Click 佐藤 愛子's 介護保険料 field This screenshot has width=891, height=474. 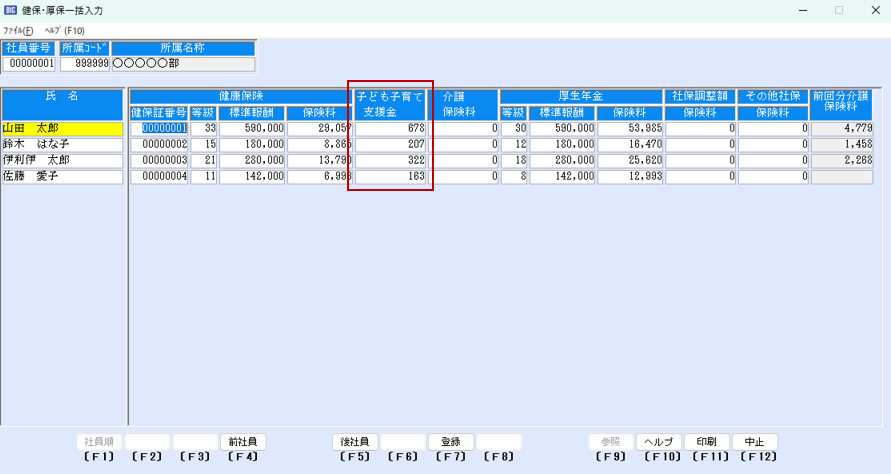[x=466, y=177]
